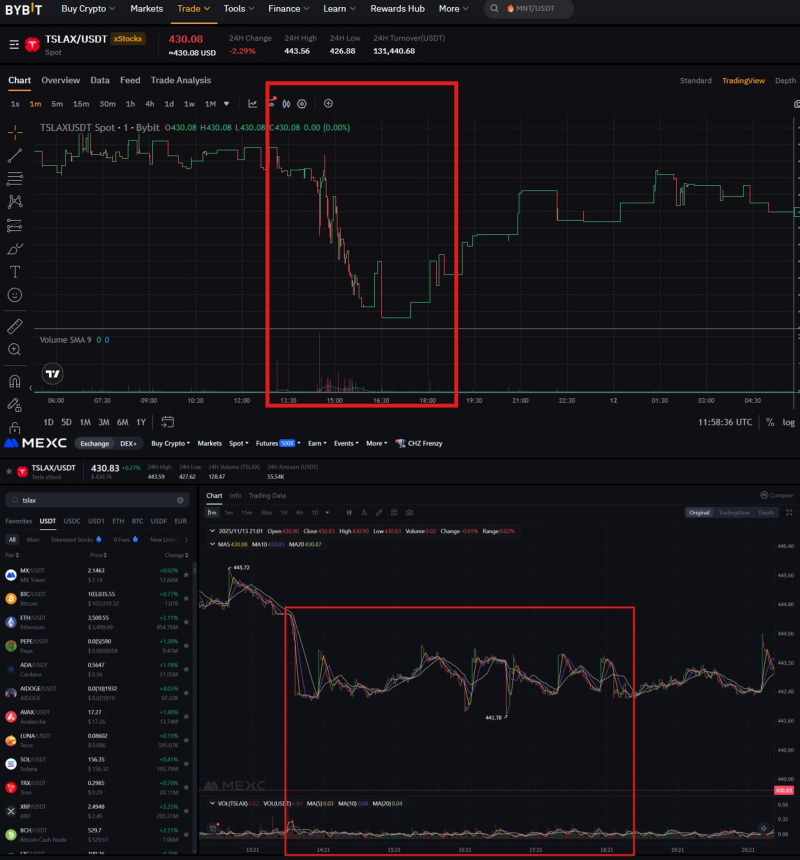This screenshot has width=800, height=860.
Task: Select the ruler measurement tool
Action: [x=14, y=324]
